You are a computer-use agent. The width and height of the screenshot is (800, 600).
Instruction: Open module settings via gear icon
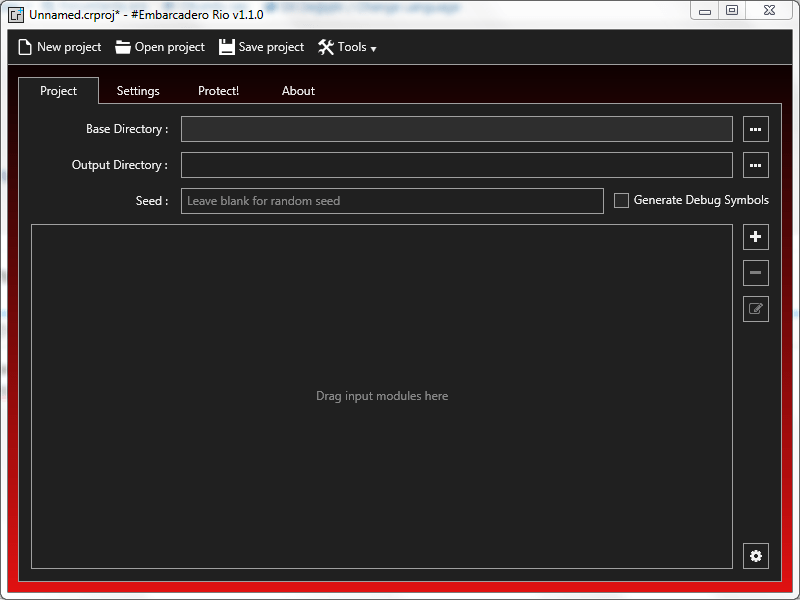click(x=756, y=556)
